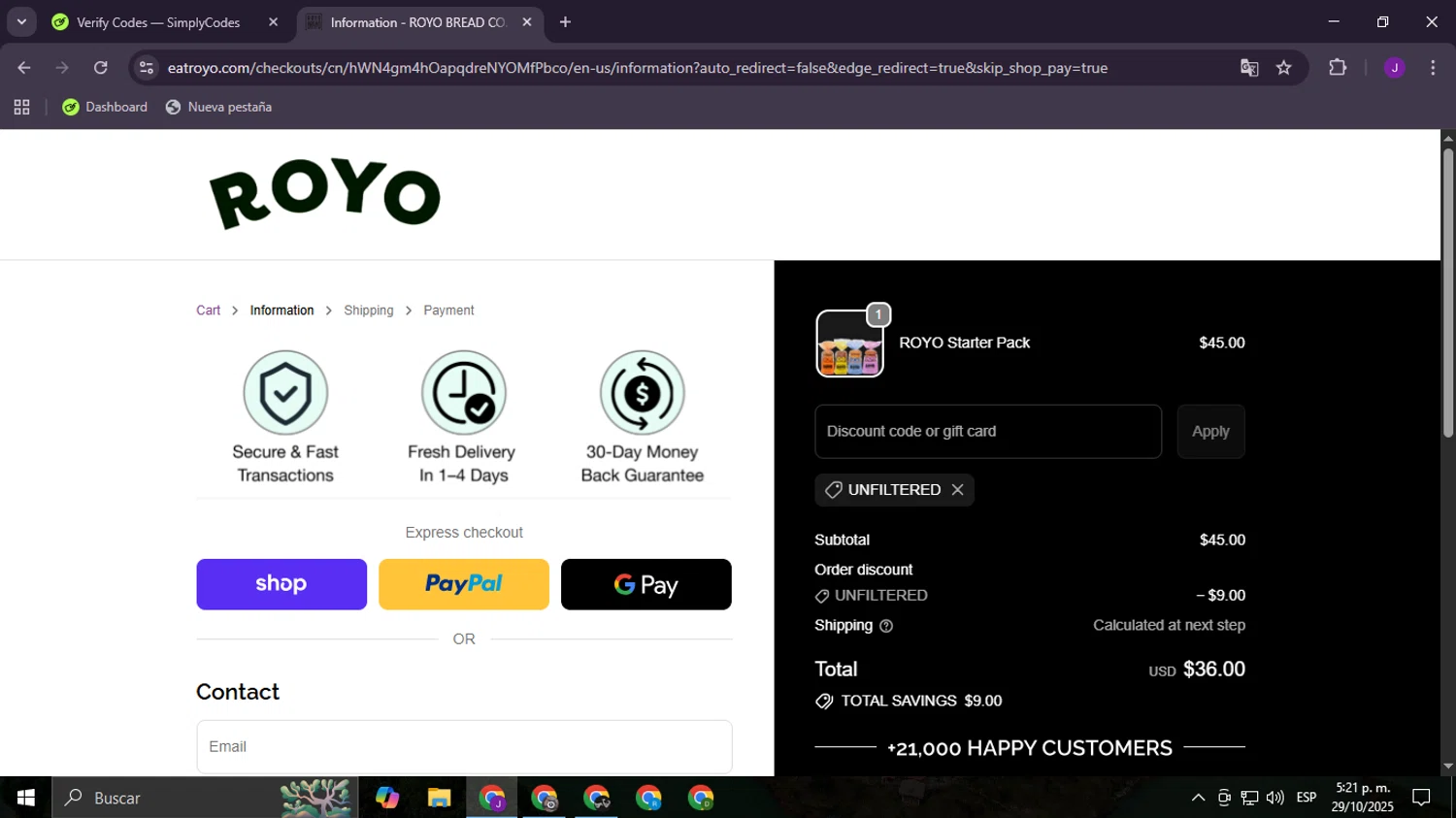
Task: Click the USD $36.00 total amount
Action: pos(1197,670)
